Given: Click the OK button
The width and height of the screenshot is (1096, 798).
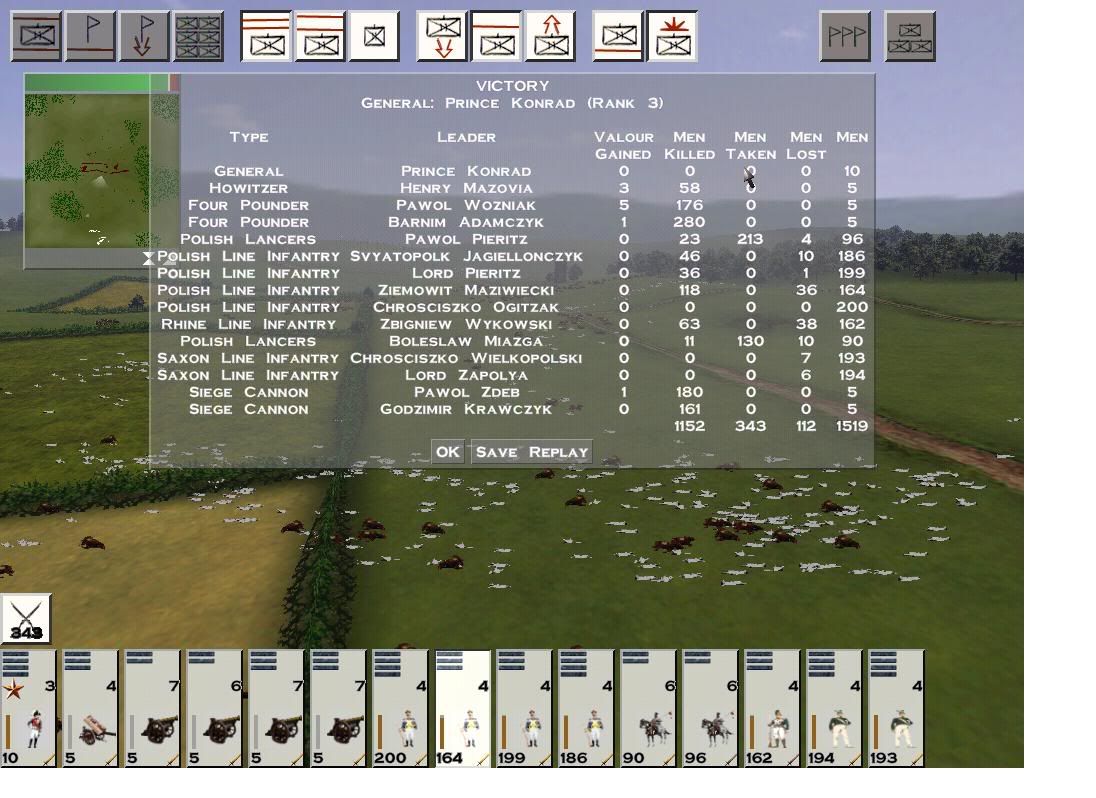Looking at the screenshot, I should click(x=448, y=452).
